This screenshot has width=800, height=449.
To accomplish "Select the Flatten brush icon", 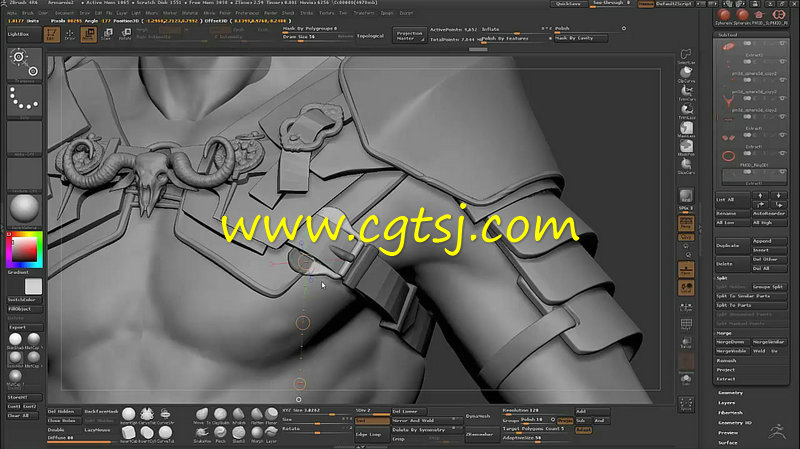I will [x=257, y=415].
